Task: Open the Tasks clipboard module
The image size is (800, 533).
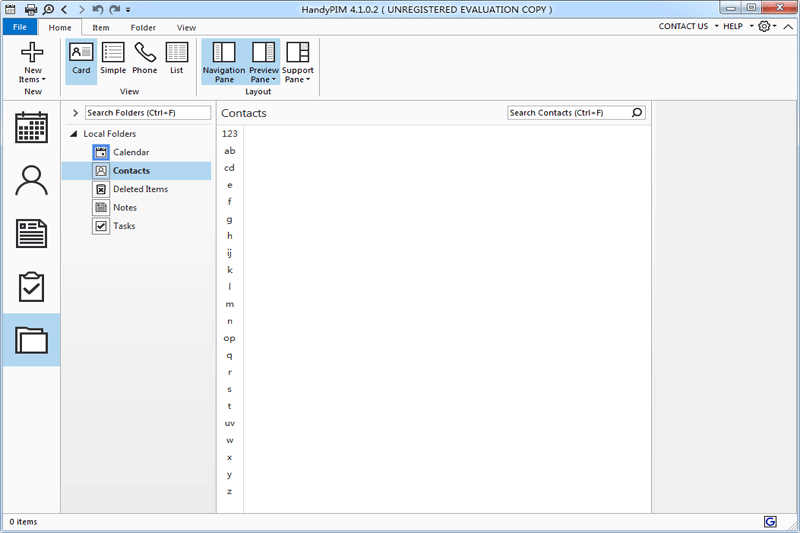Action: (31, 287)
